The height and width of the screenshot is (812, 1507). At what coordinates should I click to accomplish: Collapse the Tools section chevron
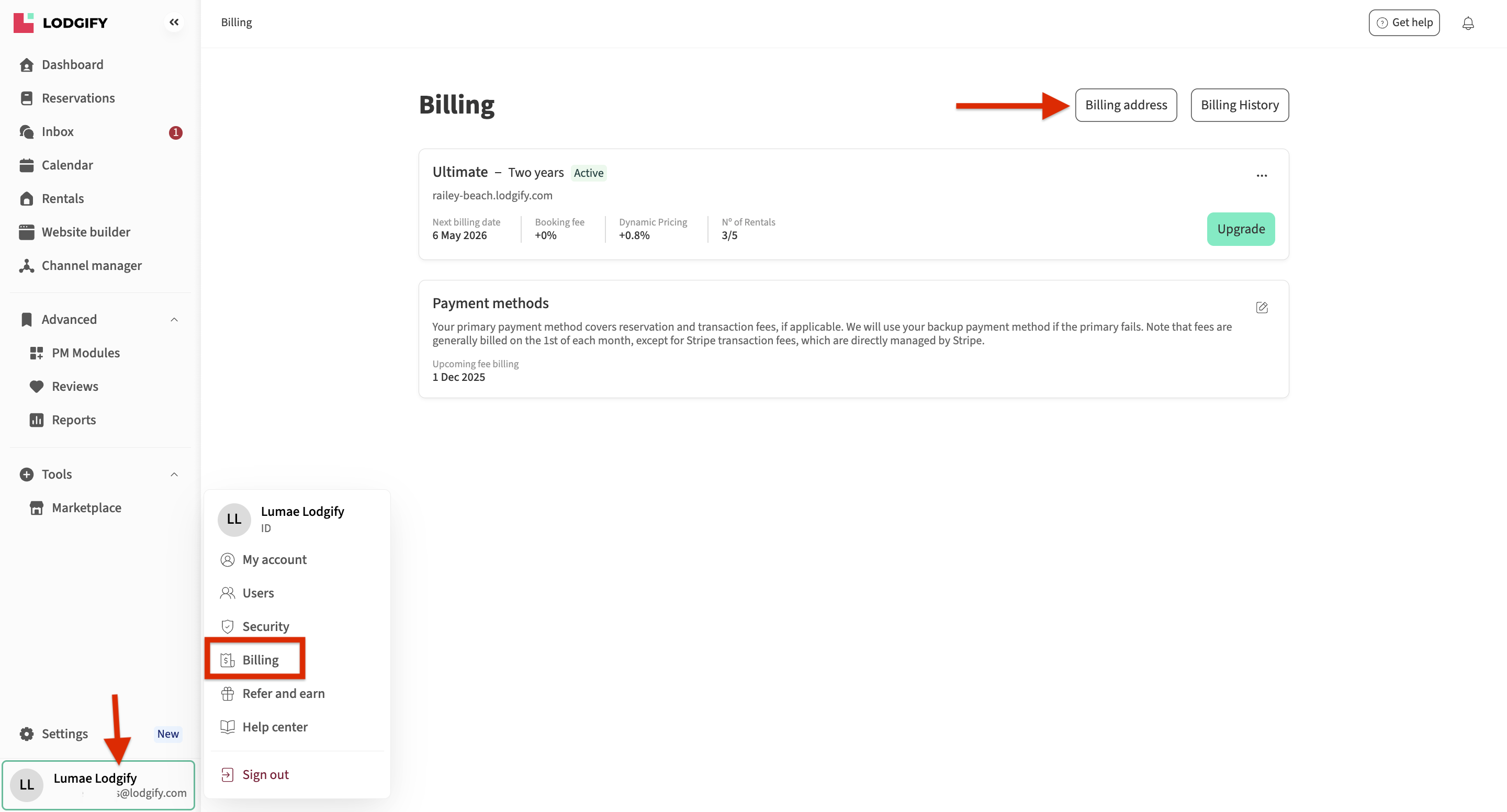174,475
